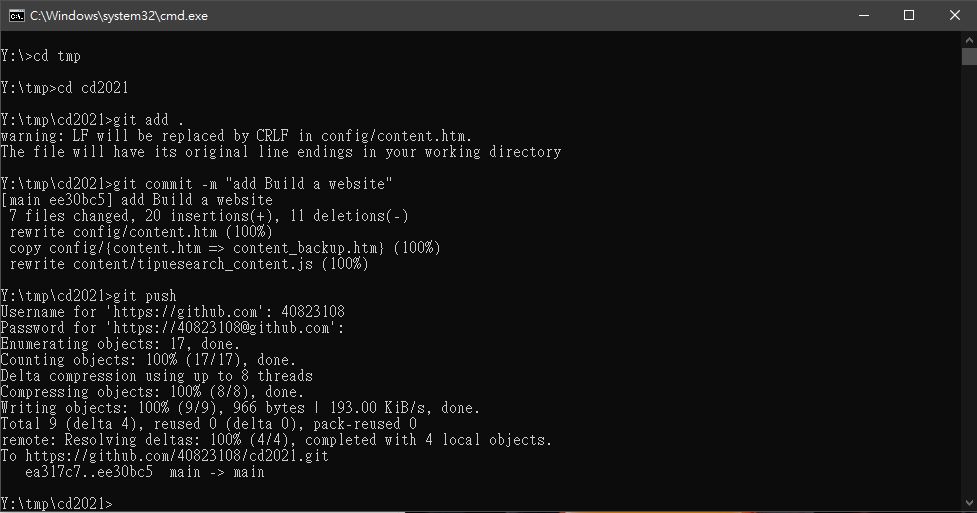Click the https://github.com/40823108/cd2021.git URL

pyautogui.click(x=177, y=456)
